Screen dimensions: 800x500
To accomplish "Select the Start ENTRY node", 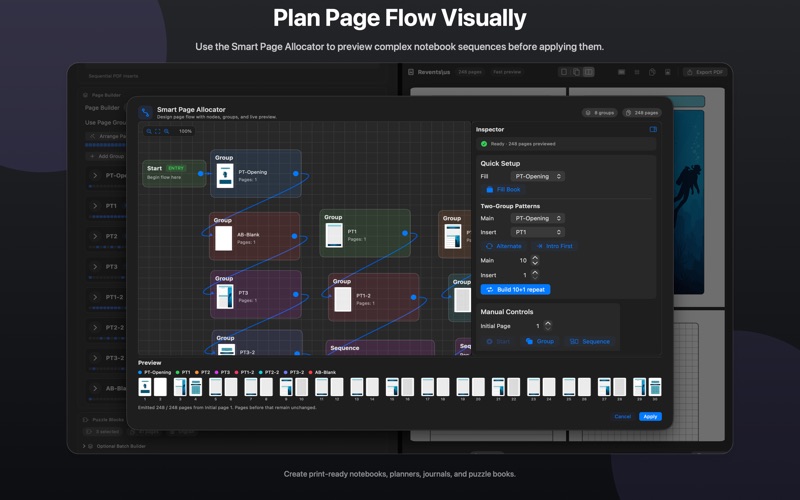I will tap(174, 173).
